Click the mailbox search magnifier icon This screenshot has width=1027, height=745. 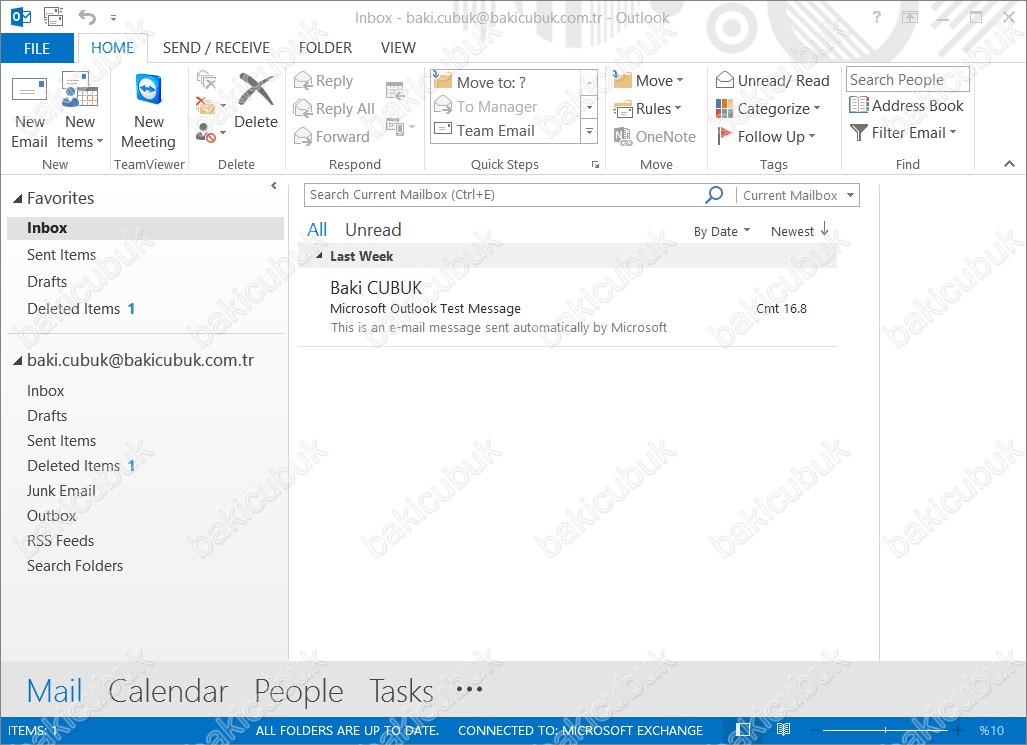tap(714, 195)
